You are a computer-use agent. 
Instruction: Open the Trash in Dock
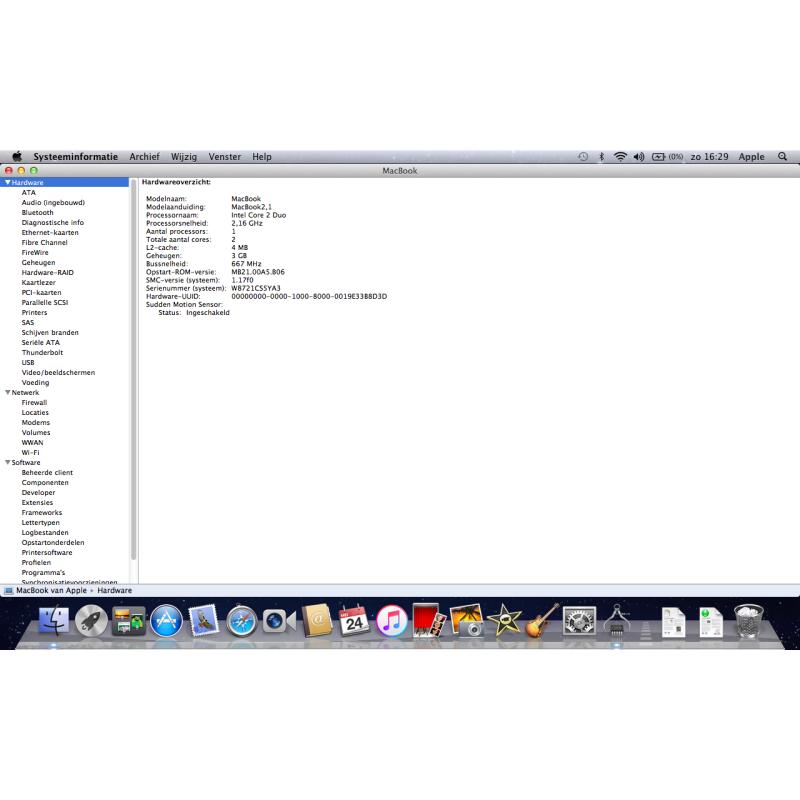coord(748,621)
